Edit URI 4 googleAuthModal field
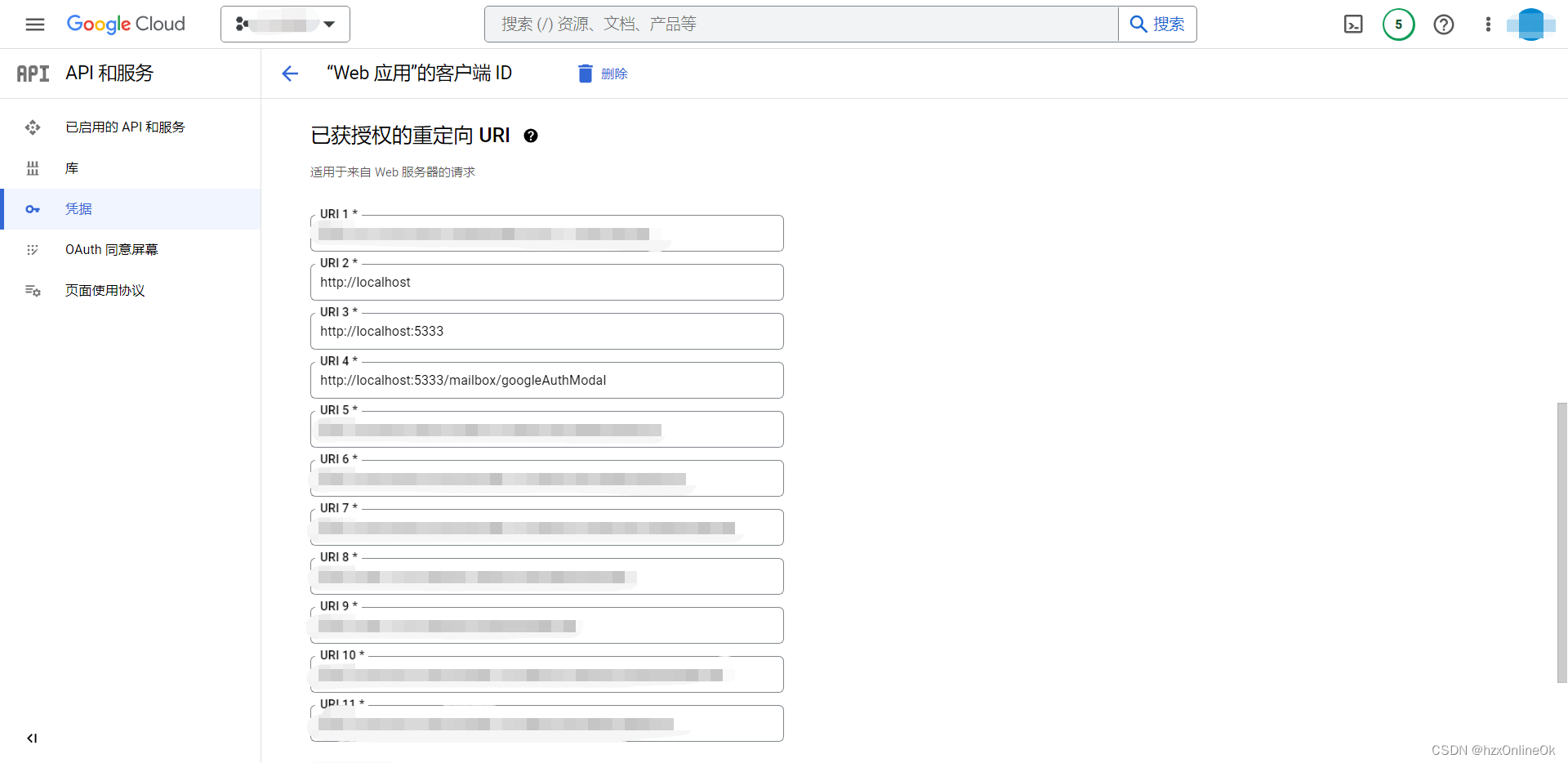The height and width of the screenshot is (763, 1568). 547,381
